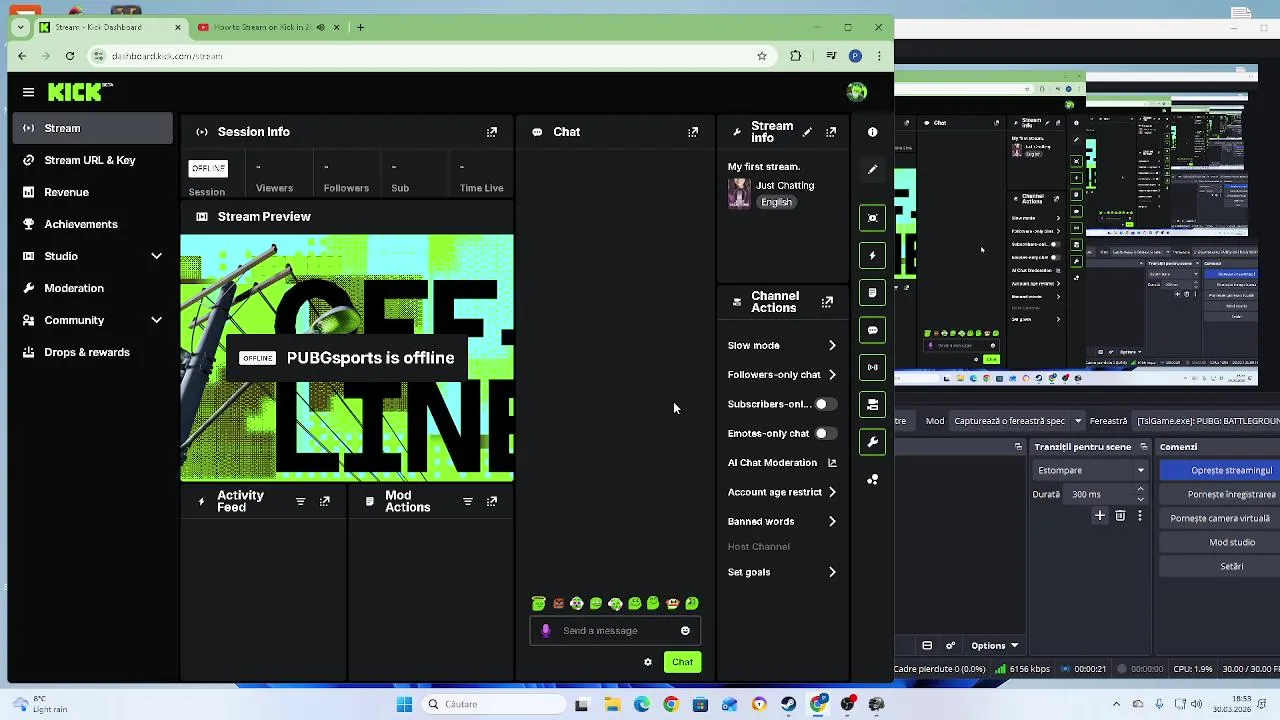Image resolution: width=1280 pixels, height=720 pixels.
Task: Bookmark this page with the star icon
Action: pos(762,56)
